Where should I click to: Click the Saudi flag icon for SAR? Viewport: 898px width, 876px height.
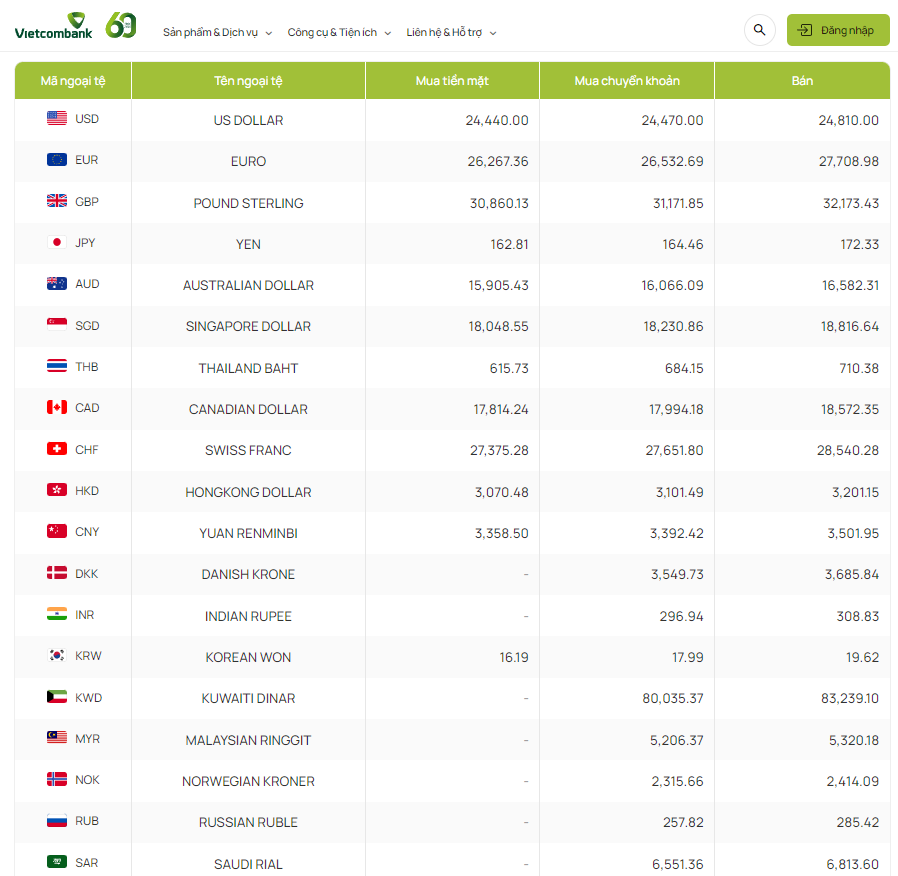click(x=57, y=862)
